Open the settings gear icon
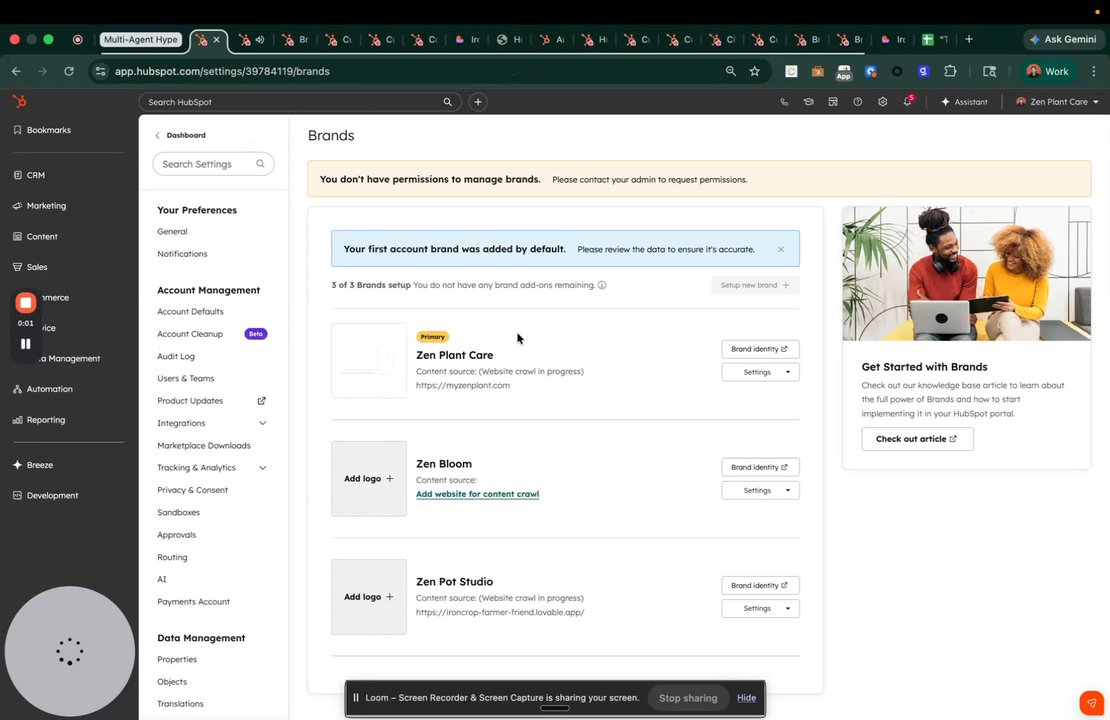Viewport: 1110px width, 720px height. pyautogui.click(x=882, y=102)
